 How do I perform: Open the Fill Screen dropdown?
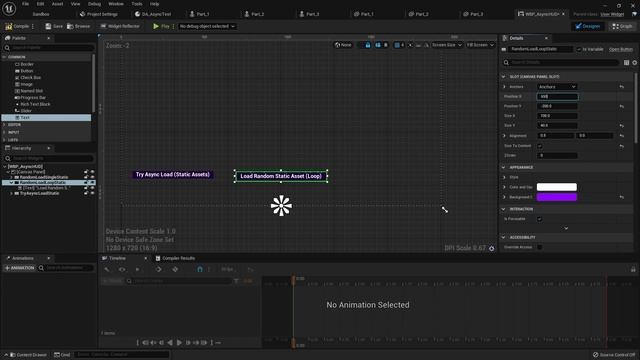point(480,45)
